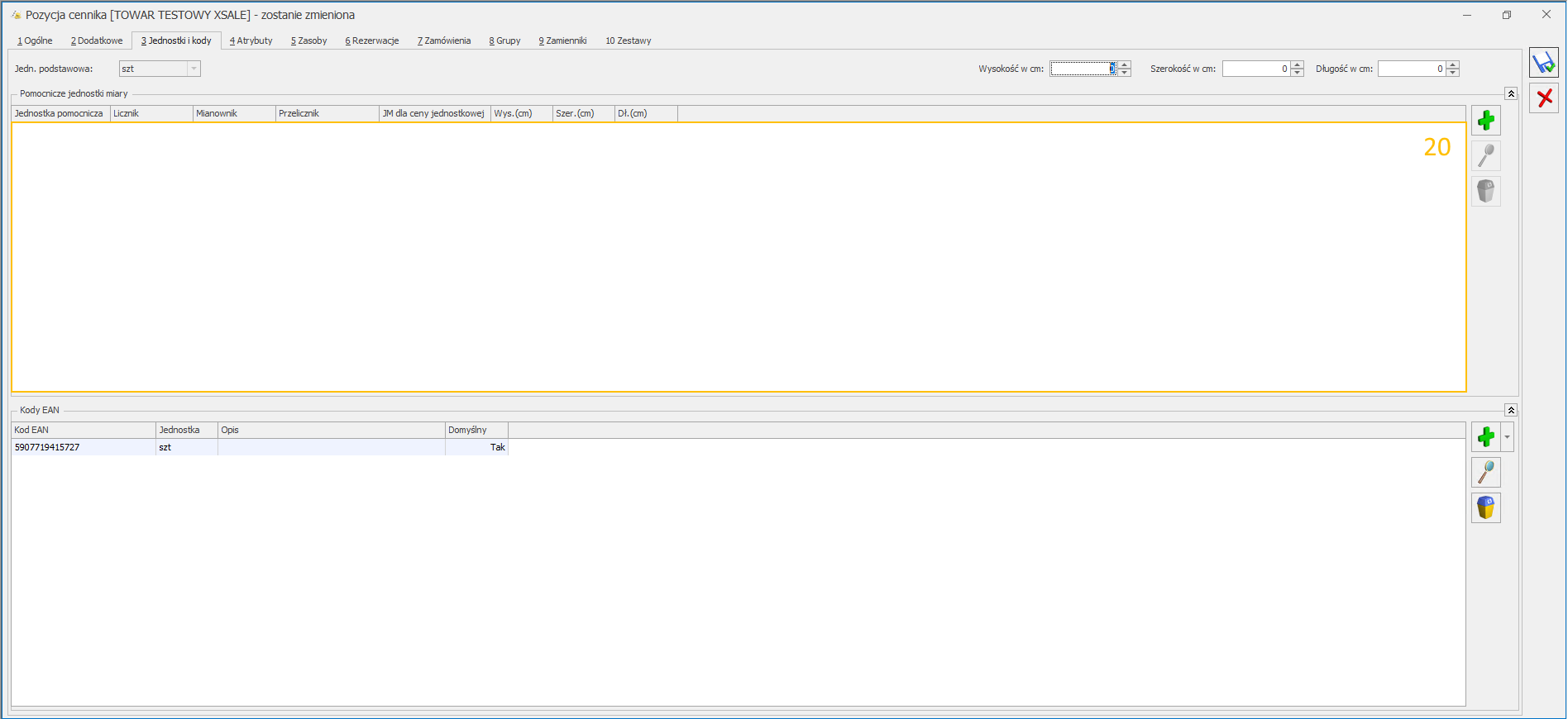Decrease Szerokość w cm with down arrow
This screenshot has height=719, width=1568.
coord(1298,73)
